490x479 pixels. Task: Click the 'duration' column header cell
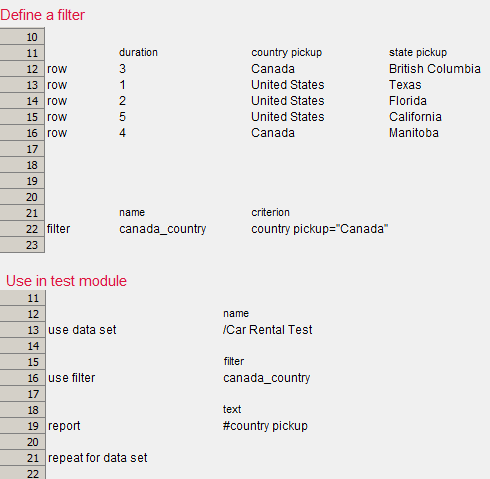coord(138,52)
